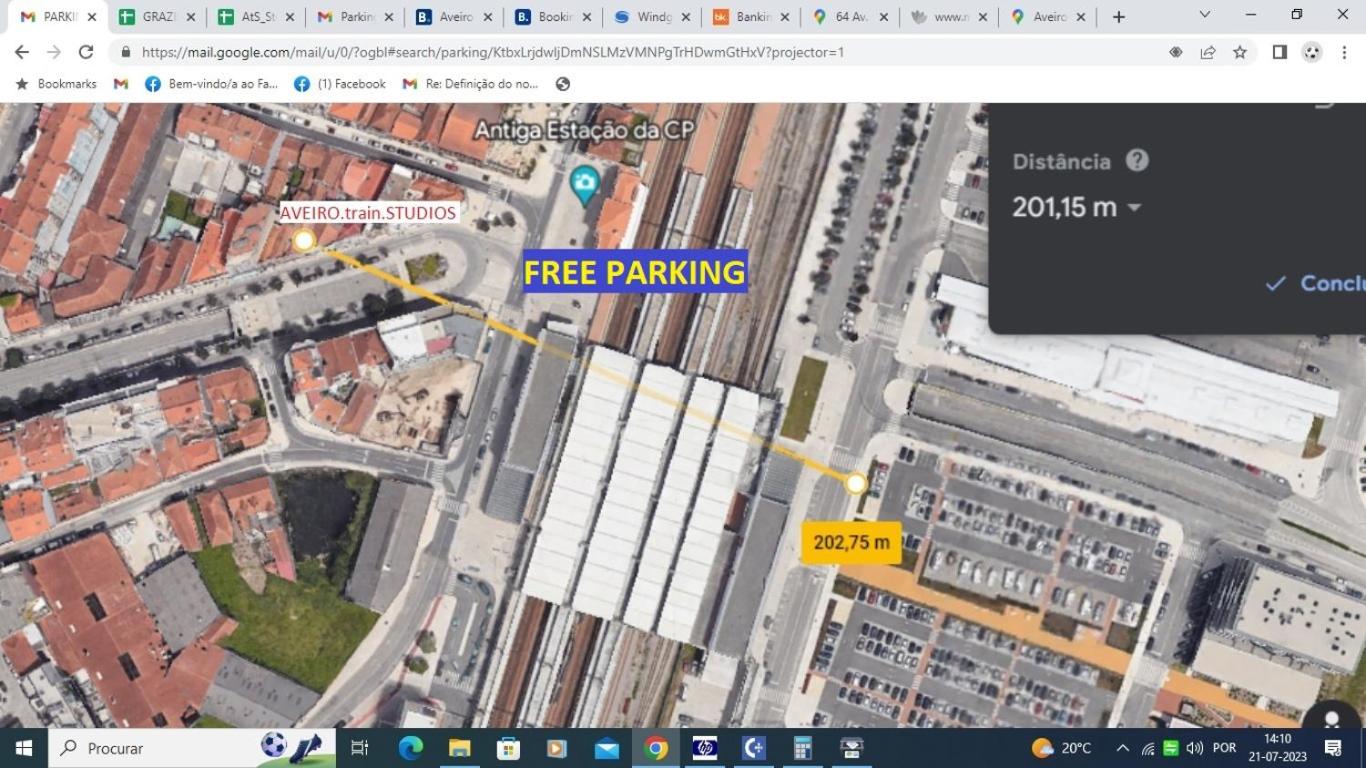The image size is (1366, 768).
Task: Share this page via the share icon
Action: point(1208,52)
